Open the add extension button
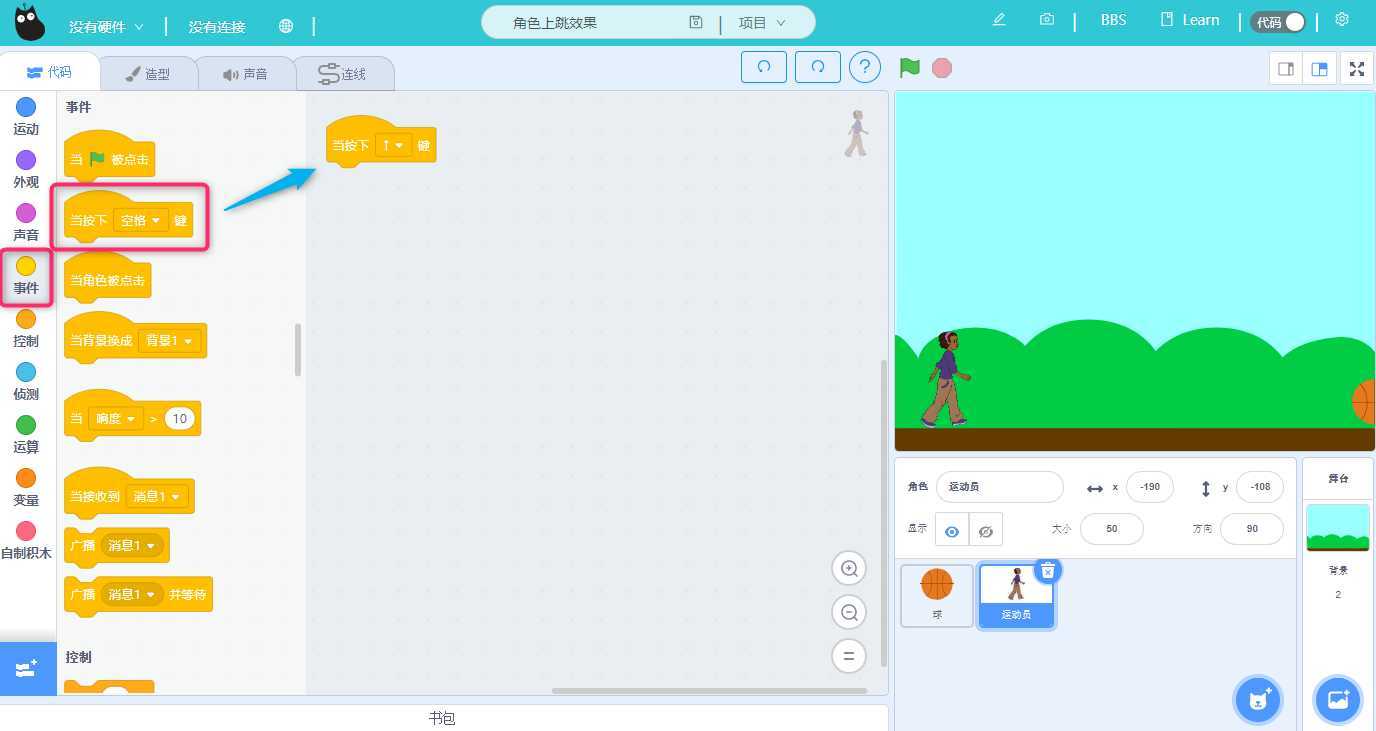The image size is (1376, 731). pos(27,669)
